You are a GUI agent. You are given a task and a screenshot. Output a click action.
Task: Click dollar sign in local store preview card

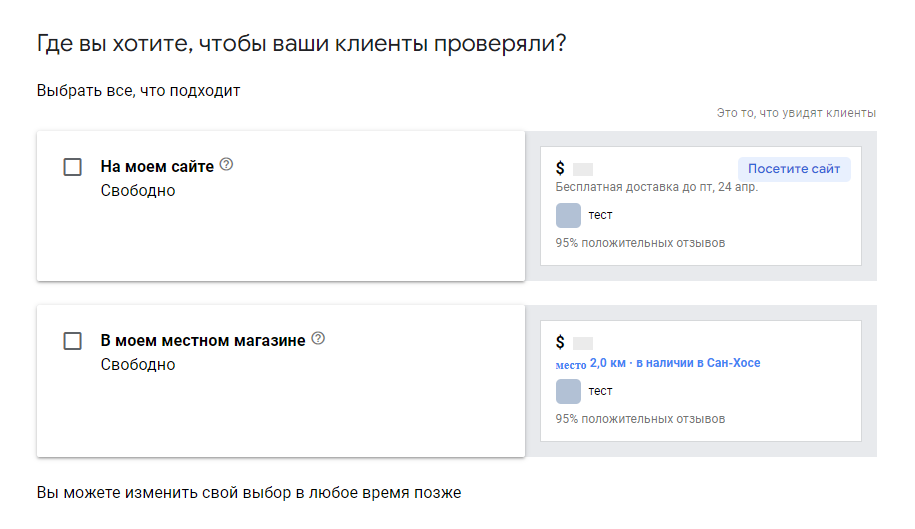pyautogui.click(x=560, y=343)
